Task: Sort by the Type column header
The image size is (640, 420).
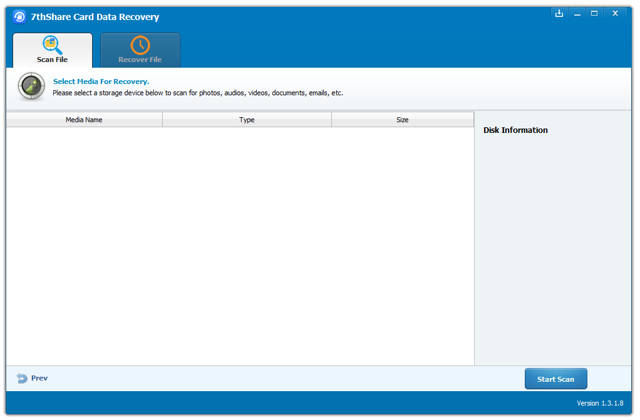Action: tap(247, 120)
